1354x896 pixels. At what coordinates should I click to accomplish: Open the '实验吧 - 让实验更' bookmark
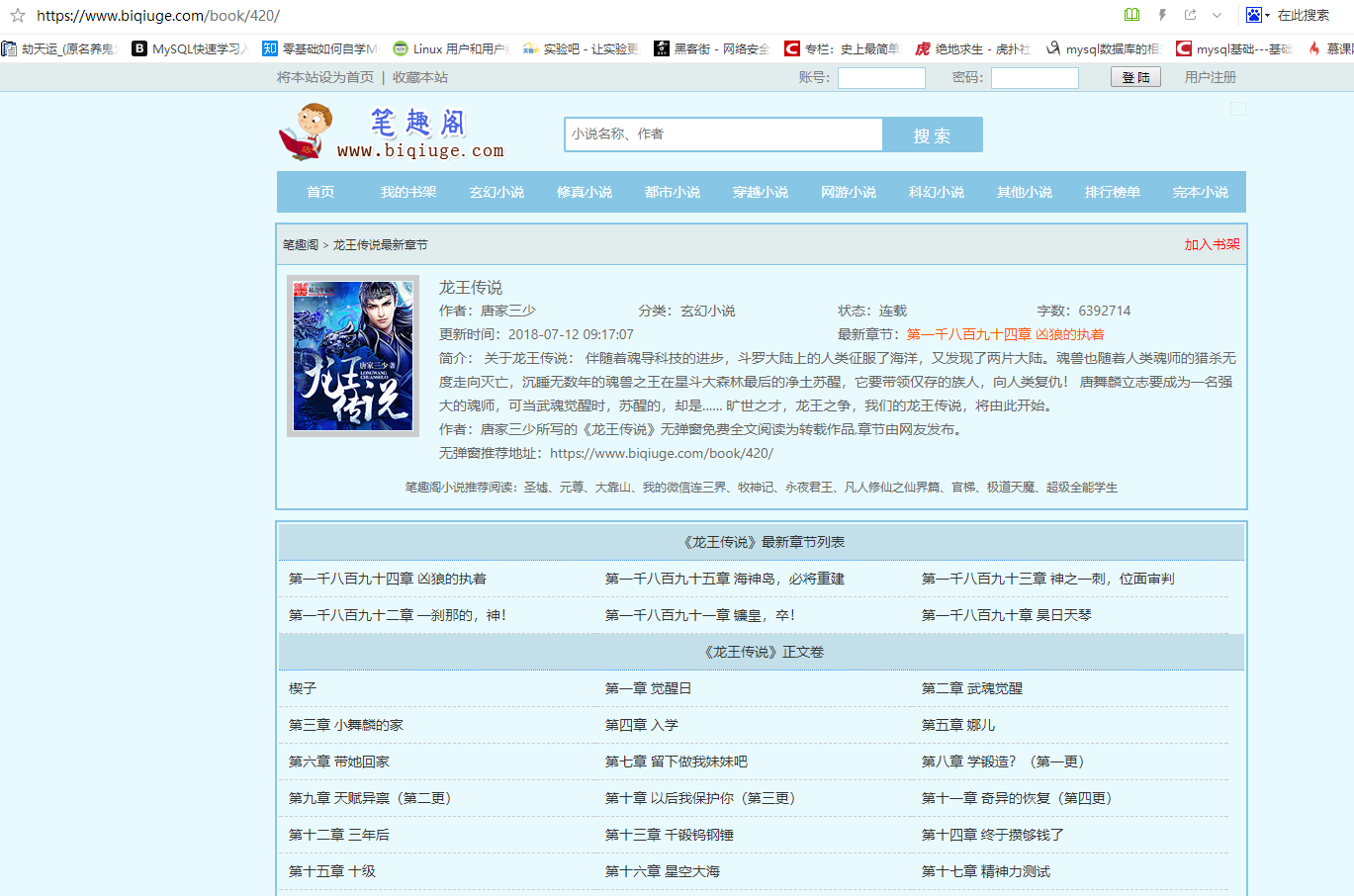[582, 48]
